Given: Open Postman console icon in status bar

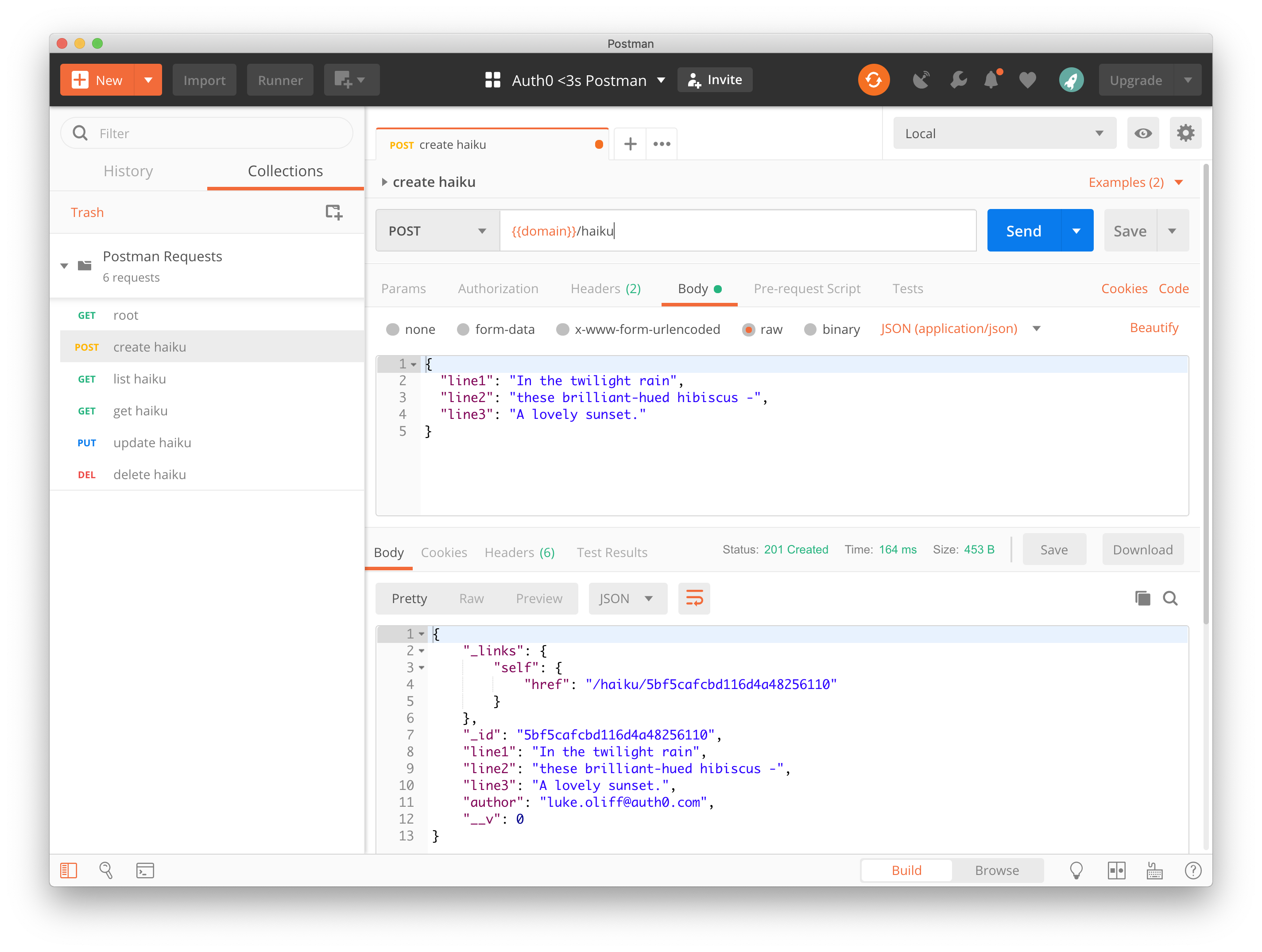Looking at the screenshot, I should pyautogui.click(x=145, y=871).
